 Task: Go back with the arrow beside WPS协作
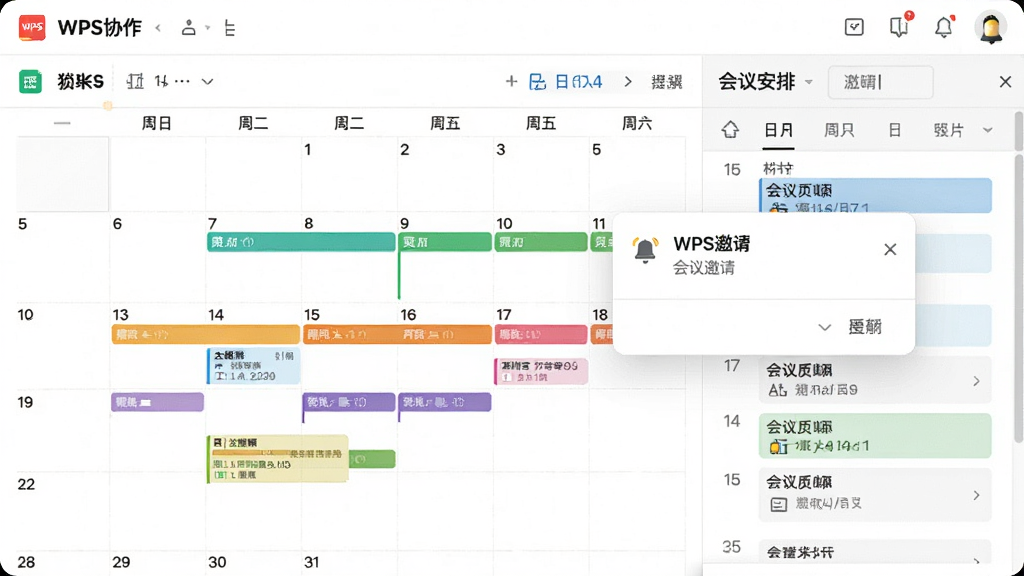[x=158, y=27]
